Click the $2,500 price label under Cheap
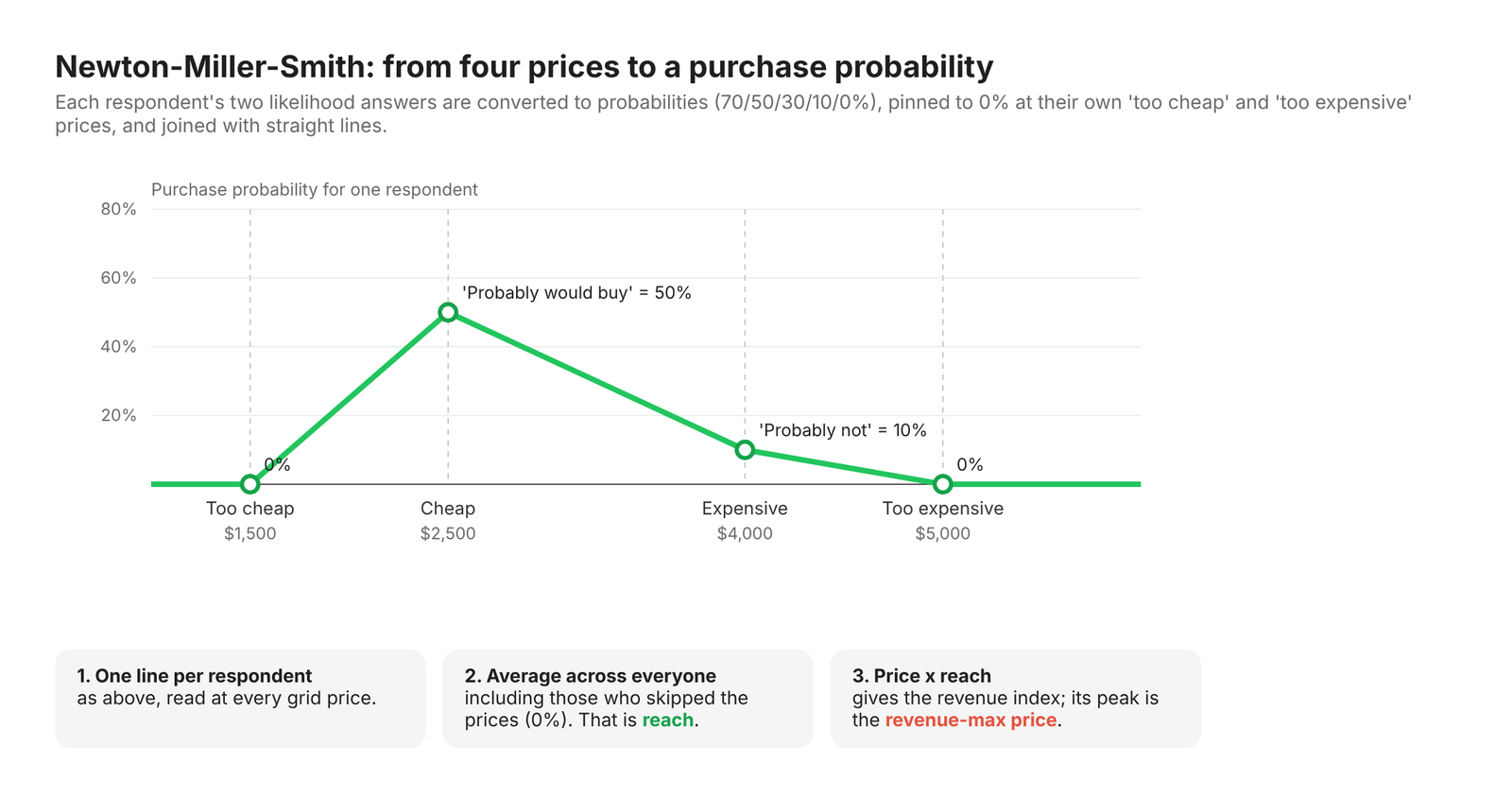 click(x=448, y=533)
